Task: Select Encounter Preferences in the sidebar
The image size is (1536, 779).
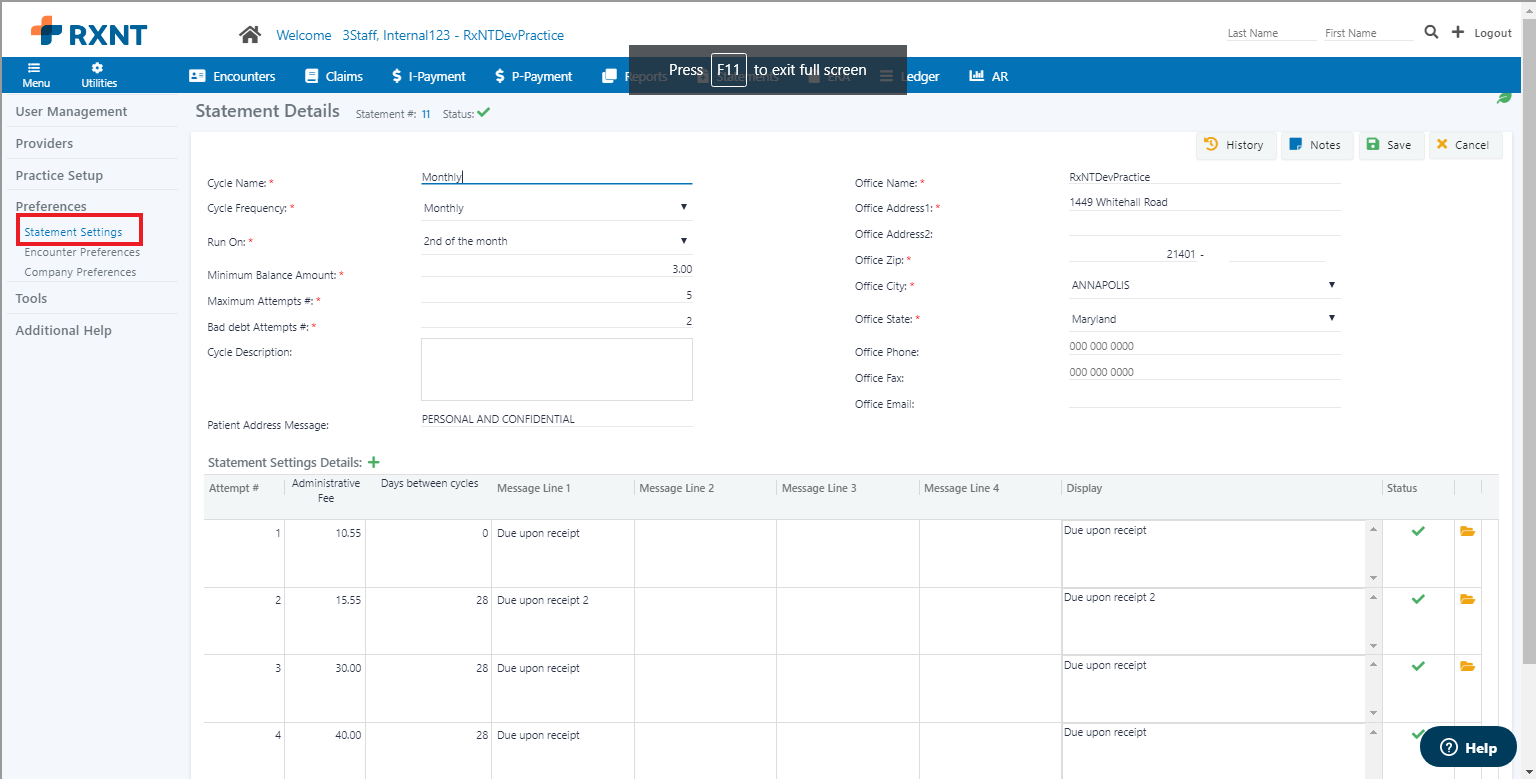Action: click(82, 252)
